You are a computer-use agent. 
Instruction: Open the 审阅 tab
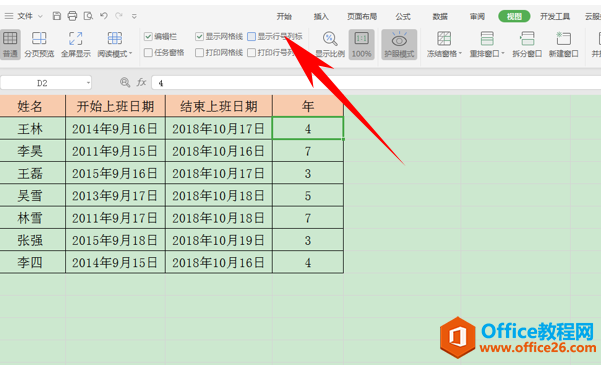point(477,17)
